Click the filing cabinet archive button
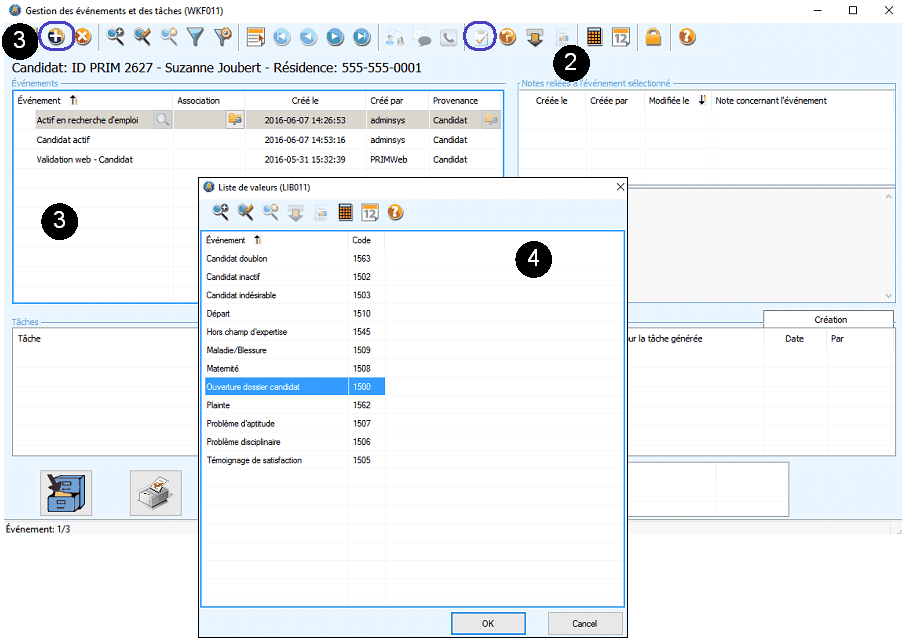The image size is (904, 640). pyautogui.click(x=66, y=493)
